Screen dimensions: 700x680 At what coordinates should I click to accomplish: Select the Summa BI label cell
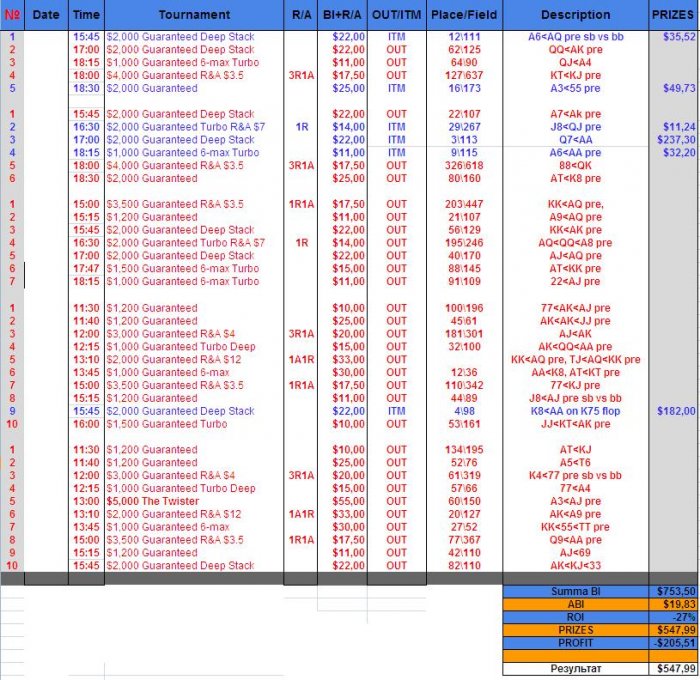(575, 591)
